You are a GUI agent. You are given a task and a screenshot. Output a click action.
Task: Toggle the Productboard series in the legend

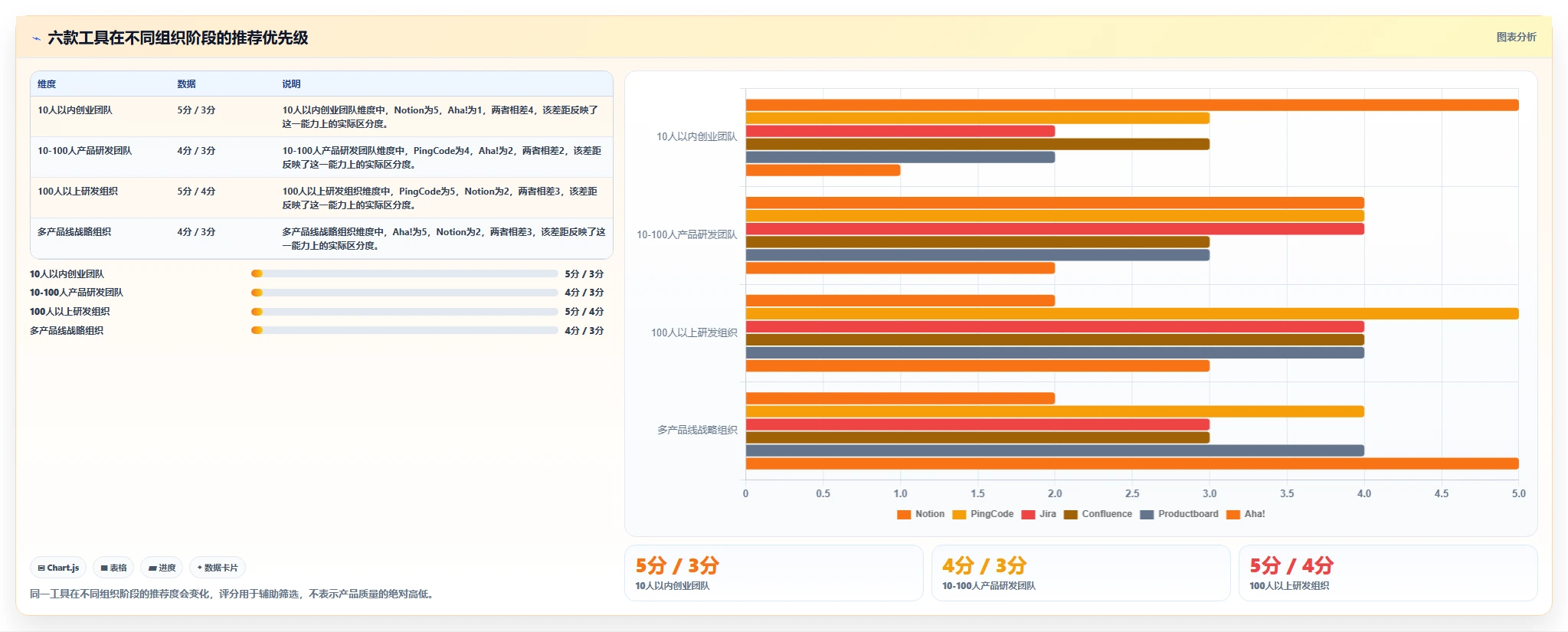click(x=1179, y=515)
